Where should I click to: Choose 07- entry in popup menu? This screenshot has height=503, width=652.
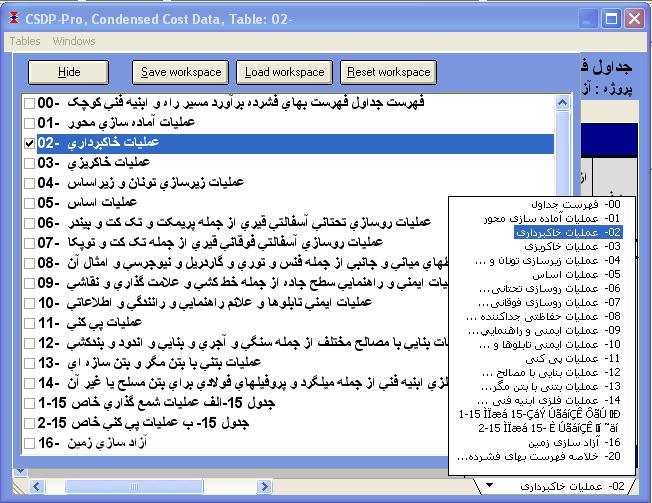coord(549,303)
